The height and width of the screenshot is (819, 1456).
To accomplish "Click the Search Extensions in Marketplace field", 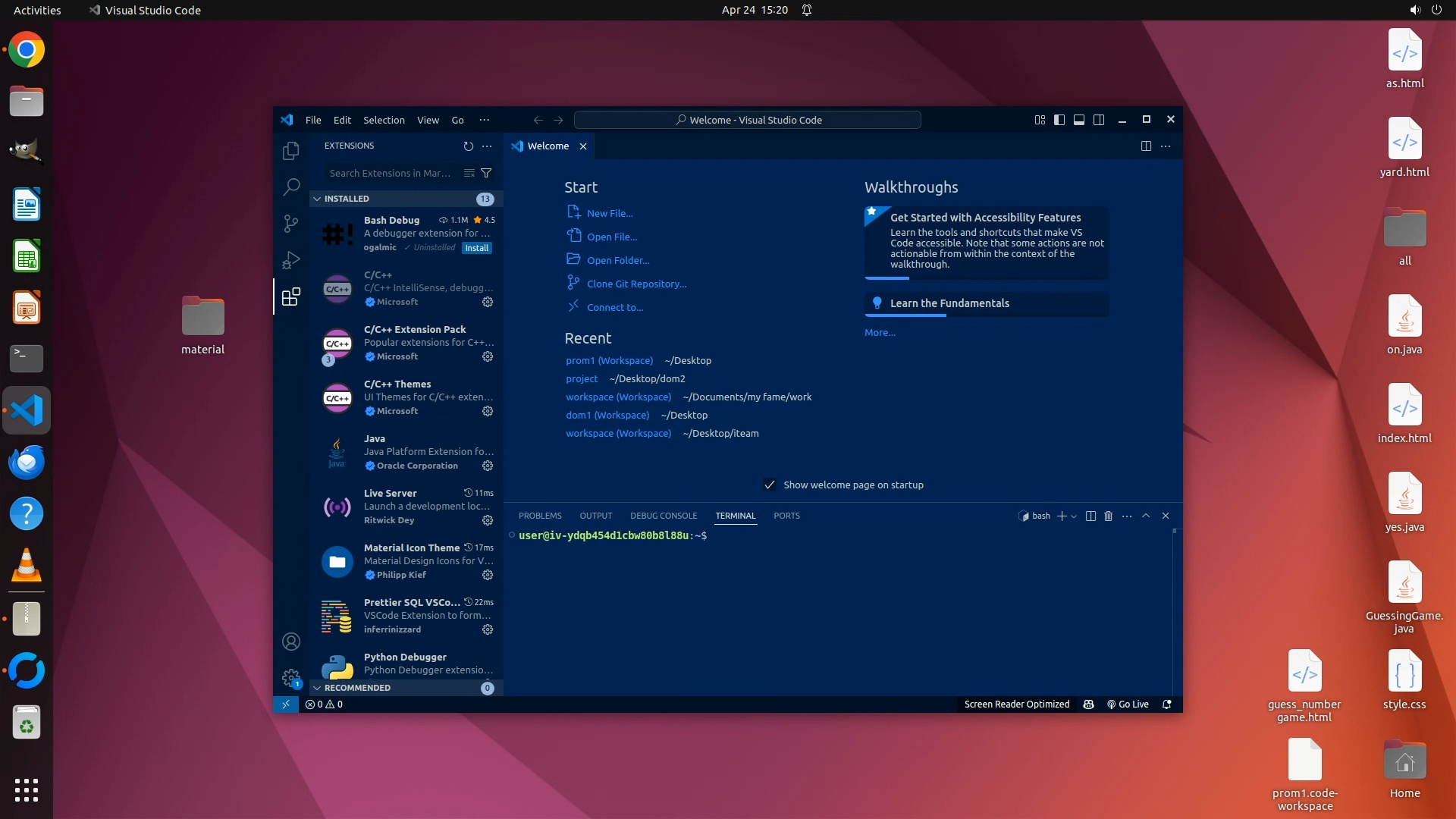I will point(391,173).
